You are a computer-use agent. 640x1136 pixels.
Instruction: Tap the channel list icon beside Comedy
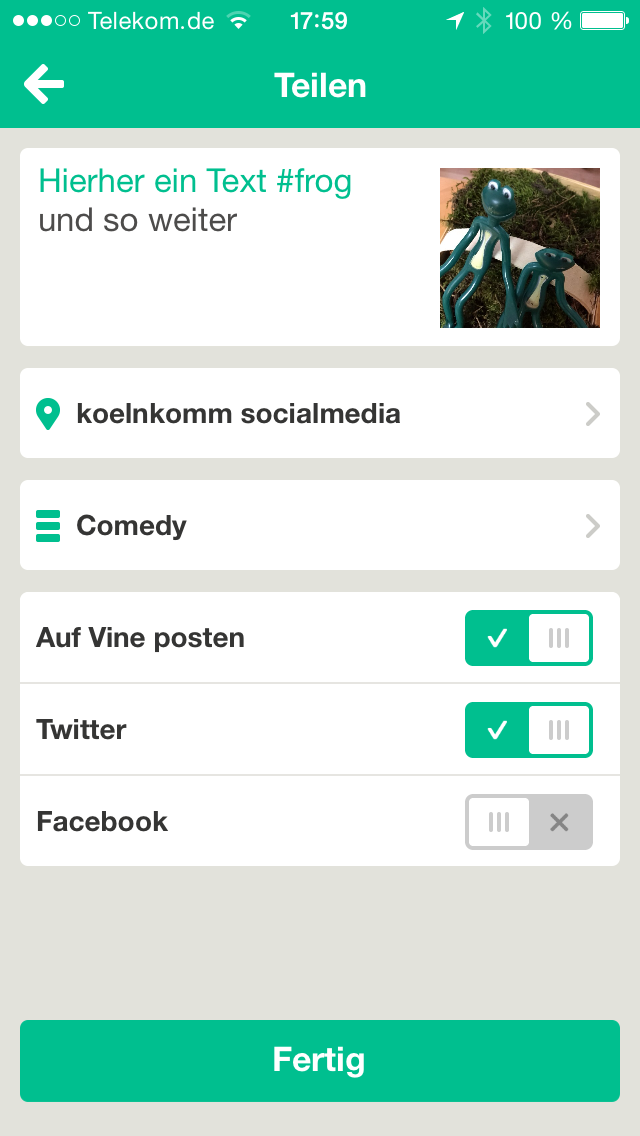48,526
